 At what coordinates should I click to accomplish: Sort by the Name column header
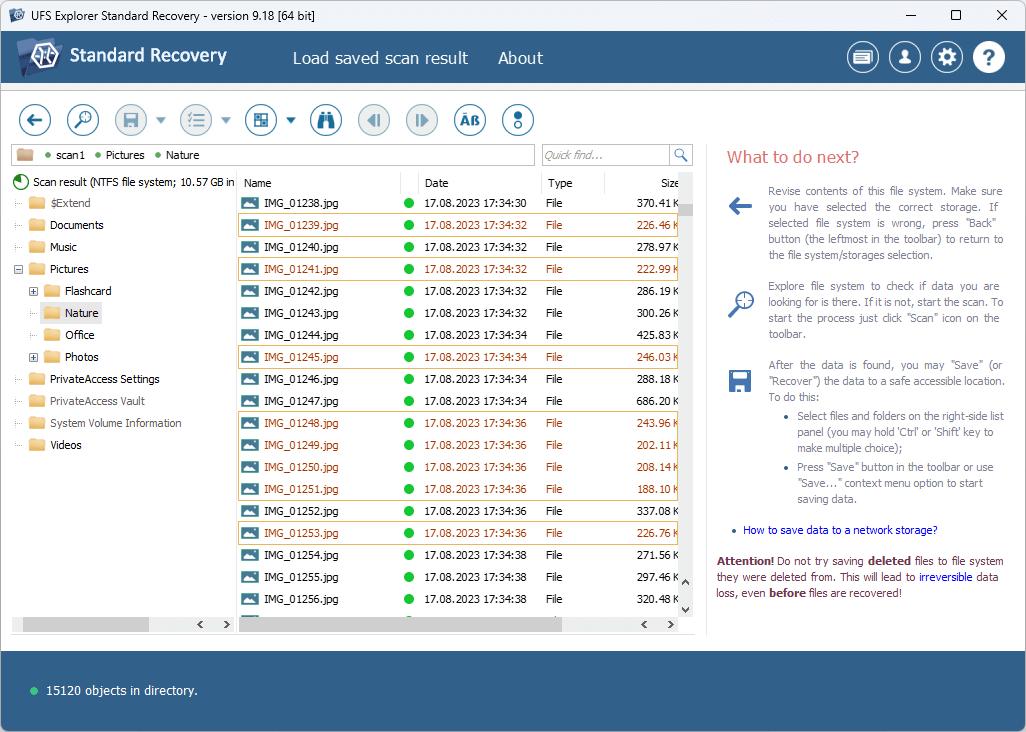[x=319, y=183]
